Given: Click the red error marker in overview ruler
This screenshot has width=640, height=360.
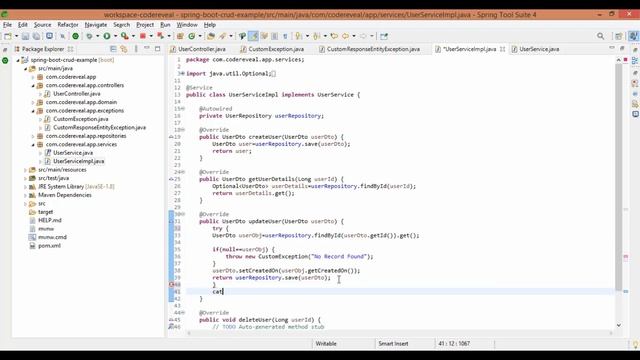Looking at the screenshot, I should point(626,257).
